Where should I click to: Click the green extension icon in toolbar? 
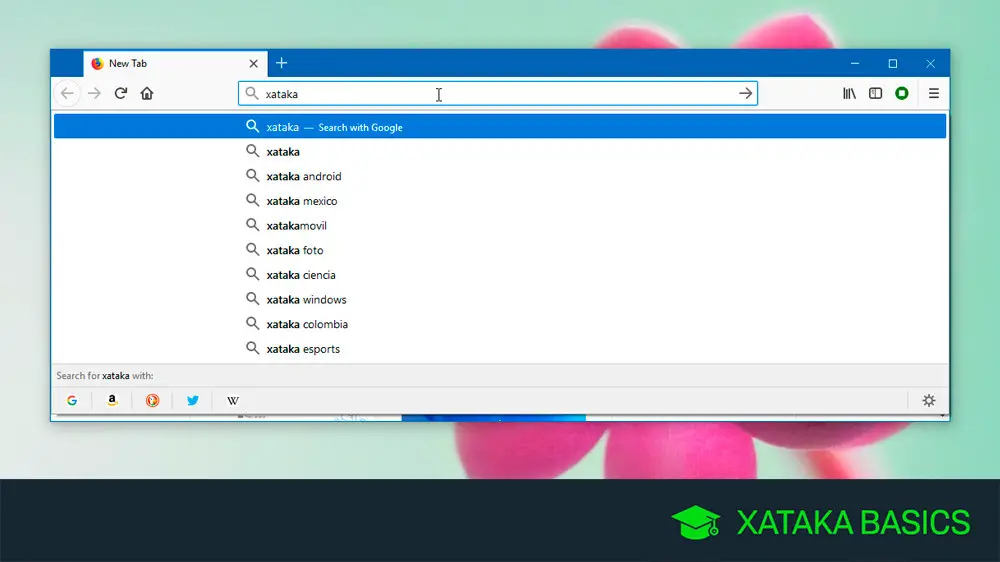pos(902,94)
